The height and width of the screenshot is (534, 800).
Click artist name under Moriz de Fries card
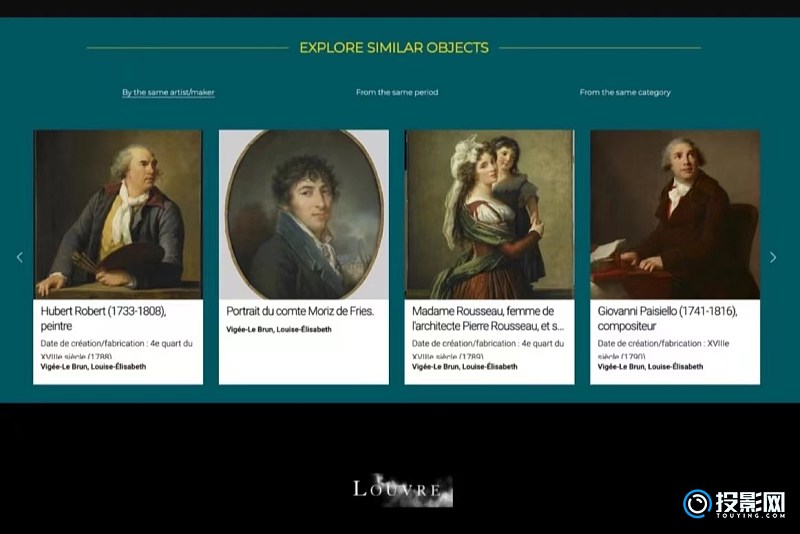click(279, 329)
